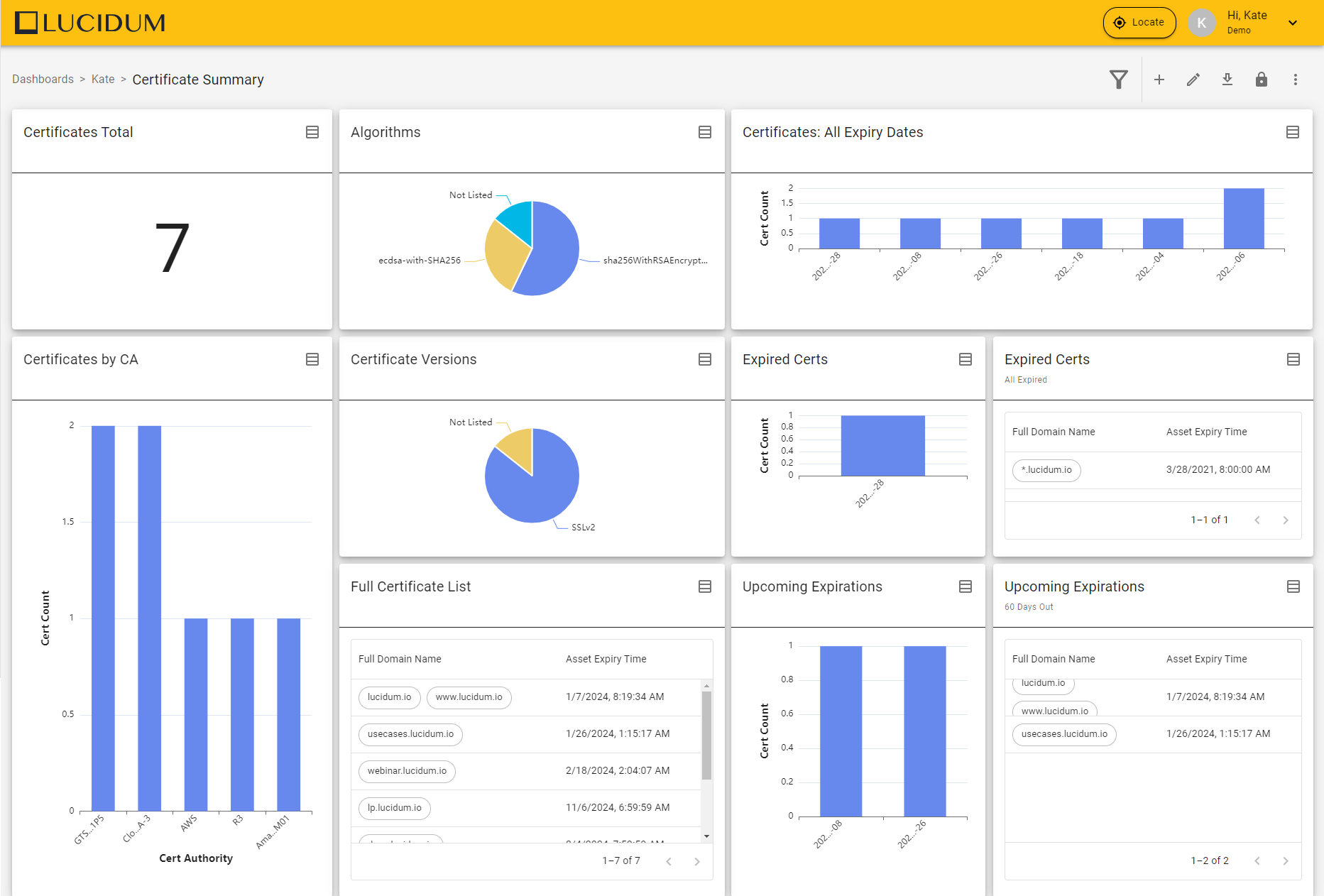Go to next page in Upcoming Expirations table
The image size is (1324, 896).
[x=1286, y=861]
